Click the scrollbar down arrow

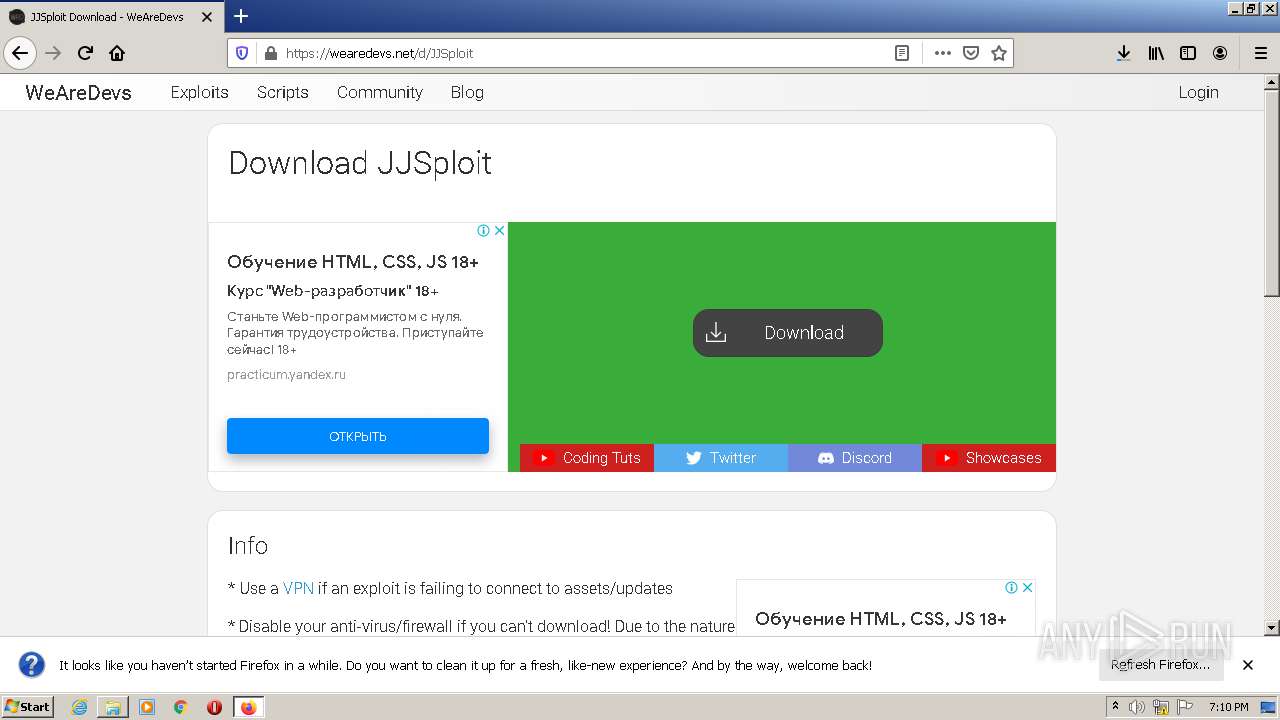tap(1271, 627)
